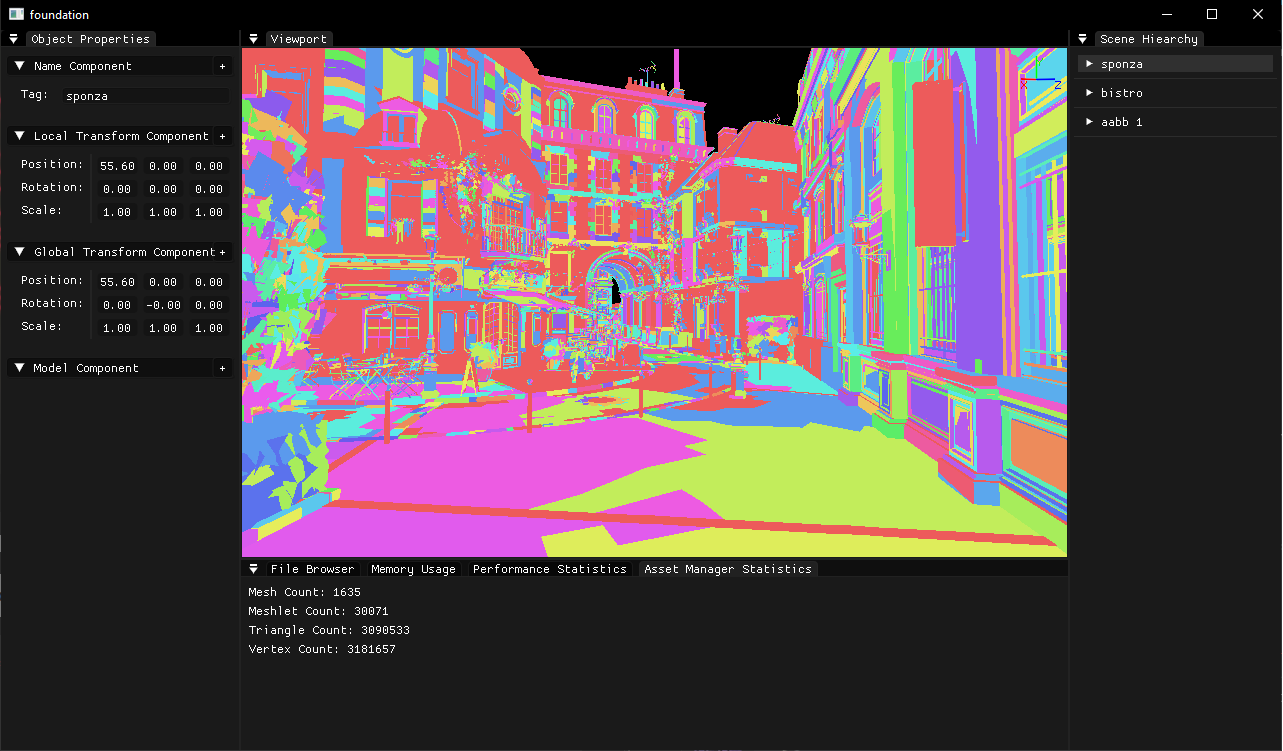Click the plus button on Local Transform Component
The height and width of the screenshot is (751, 1283).
pyautogui.click(x=222, y=136)
